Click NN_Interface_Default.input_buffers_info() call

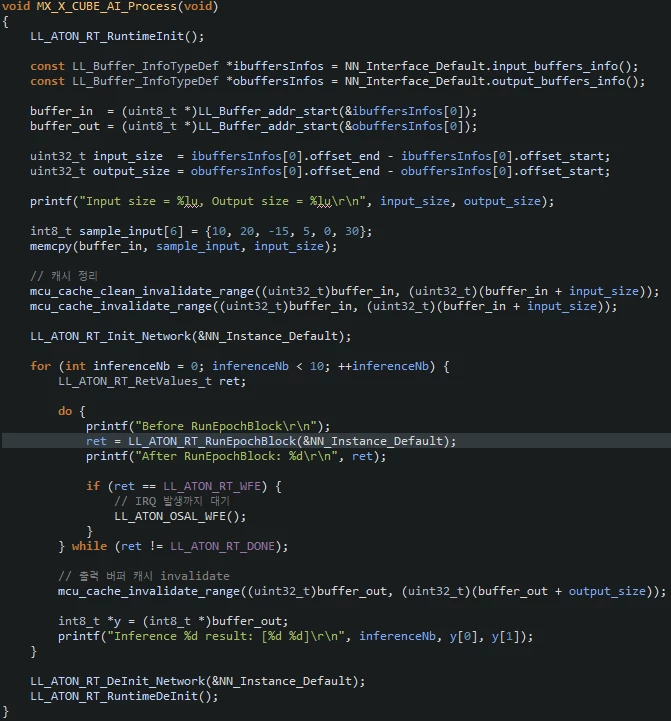491,66
